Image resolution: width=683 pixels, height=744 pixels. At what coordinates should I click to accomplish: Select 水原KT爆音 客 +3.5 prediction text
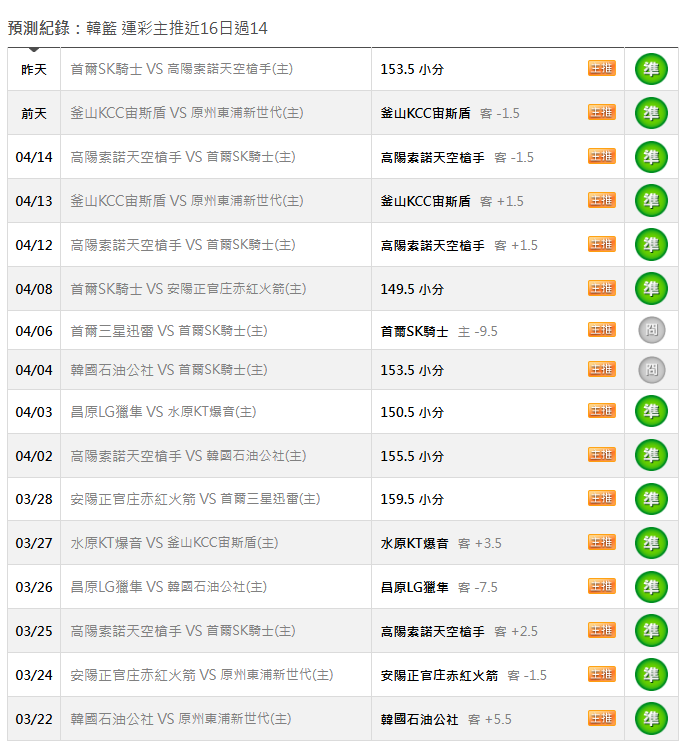pyautogui.click(x=441, y=543)
